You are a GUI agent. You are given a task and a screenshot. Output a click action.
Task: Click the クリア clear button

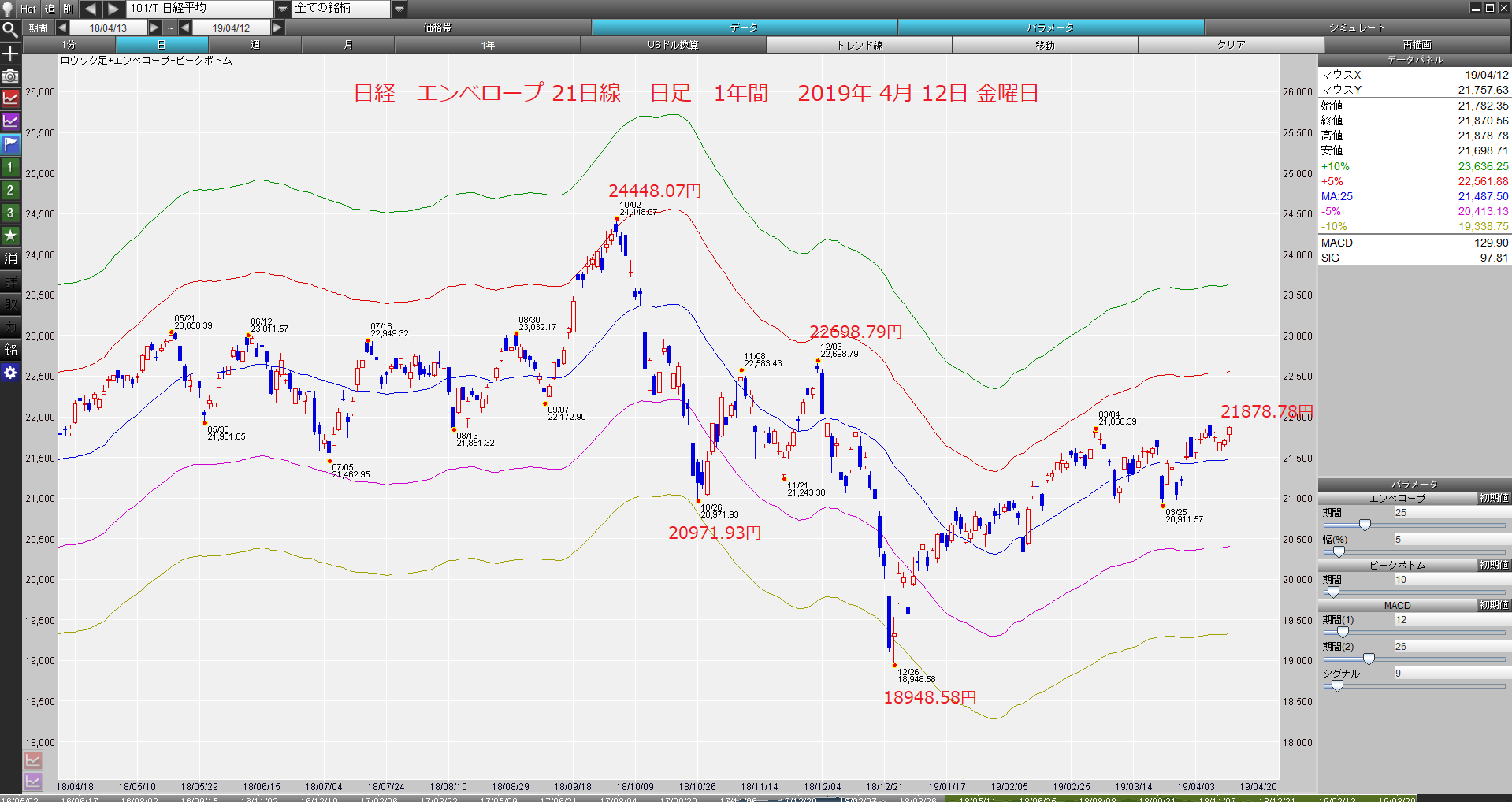pos(1232,45)
